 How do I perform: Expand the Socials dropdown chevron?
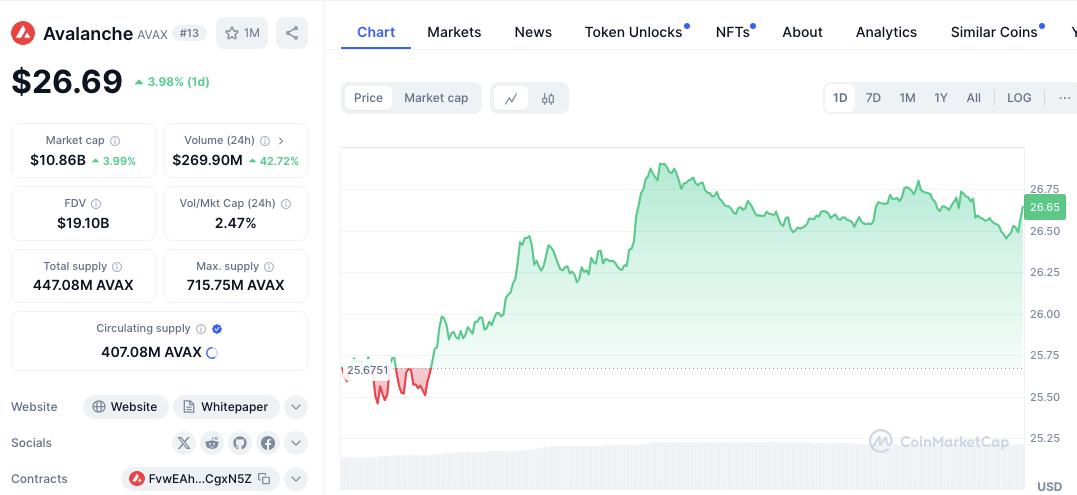295,443
